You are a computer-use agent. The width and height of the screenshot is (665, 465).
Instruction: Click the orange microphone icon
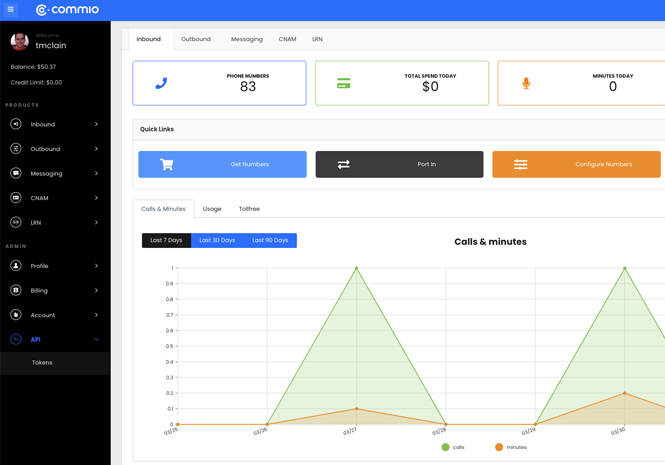[x=526, y=83]
